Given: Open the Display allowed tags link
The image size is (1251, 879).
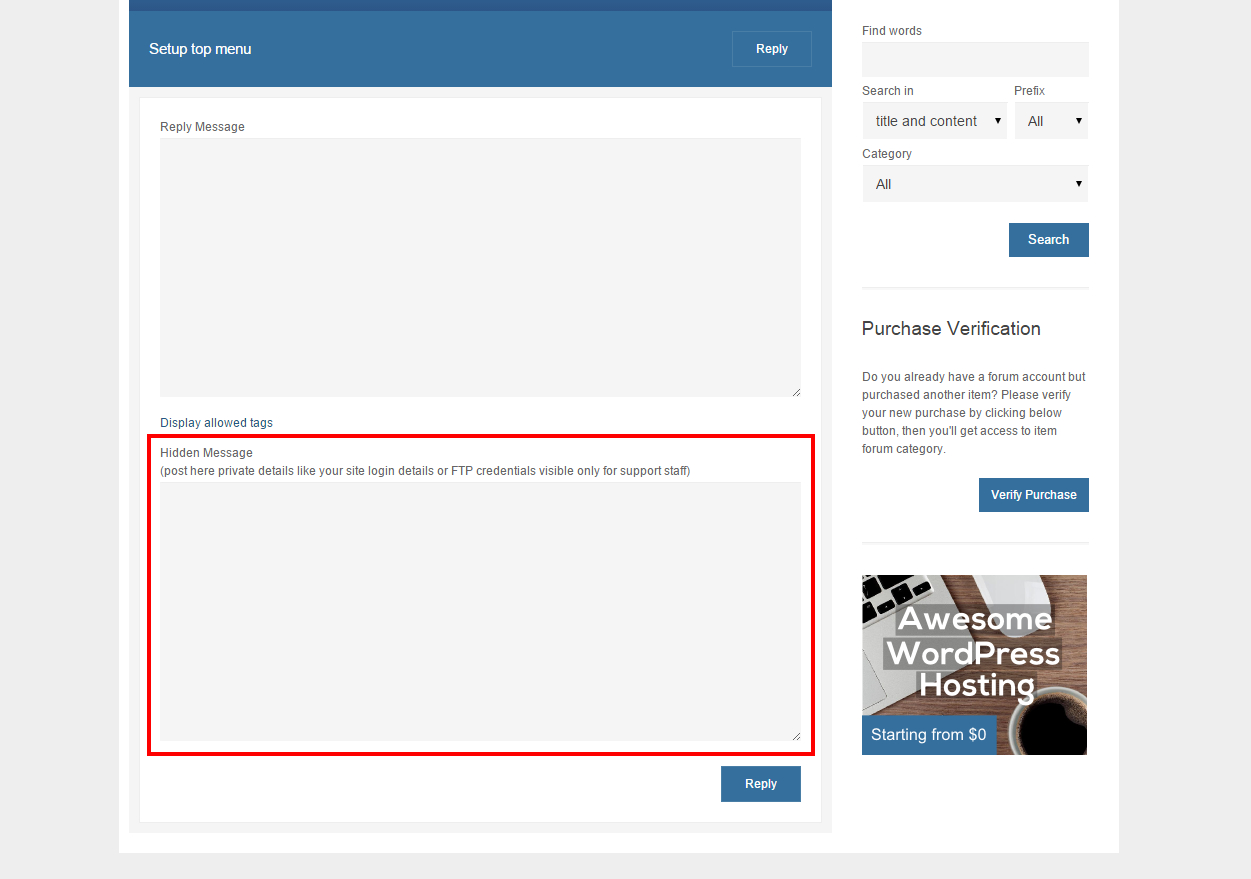Looking at the screenshot, I should [x=216, y=423].
